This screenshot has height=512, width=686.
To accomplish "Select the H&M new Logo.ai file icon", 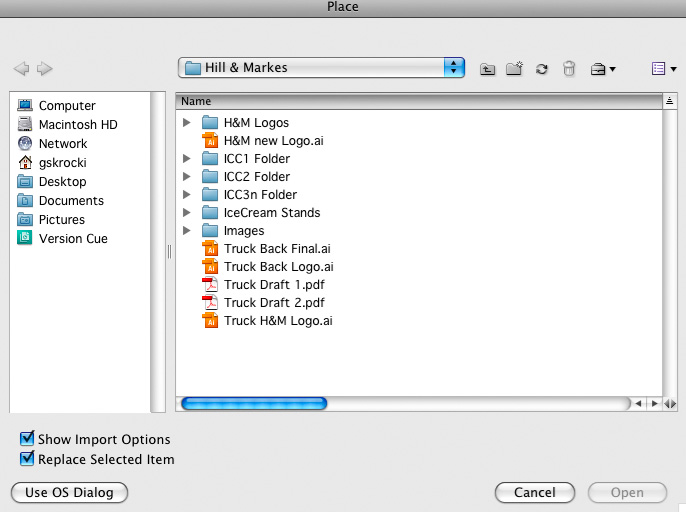I will click(210, 140).
